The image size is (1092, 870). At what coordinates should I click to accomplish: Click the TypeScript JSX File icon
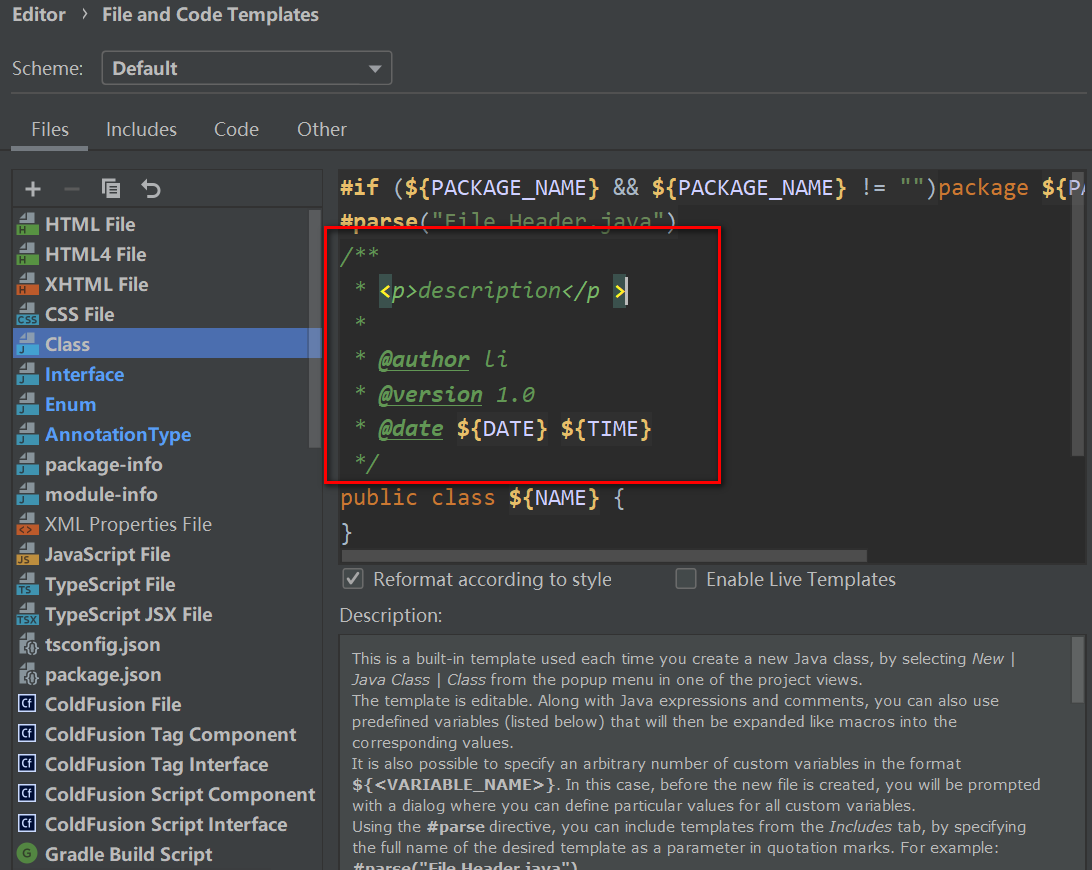pos(27,614)
